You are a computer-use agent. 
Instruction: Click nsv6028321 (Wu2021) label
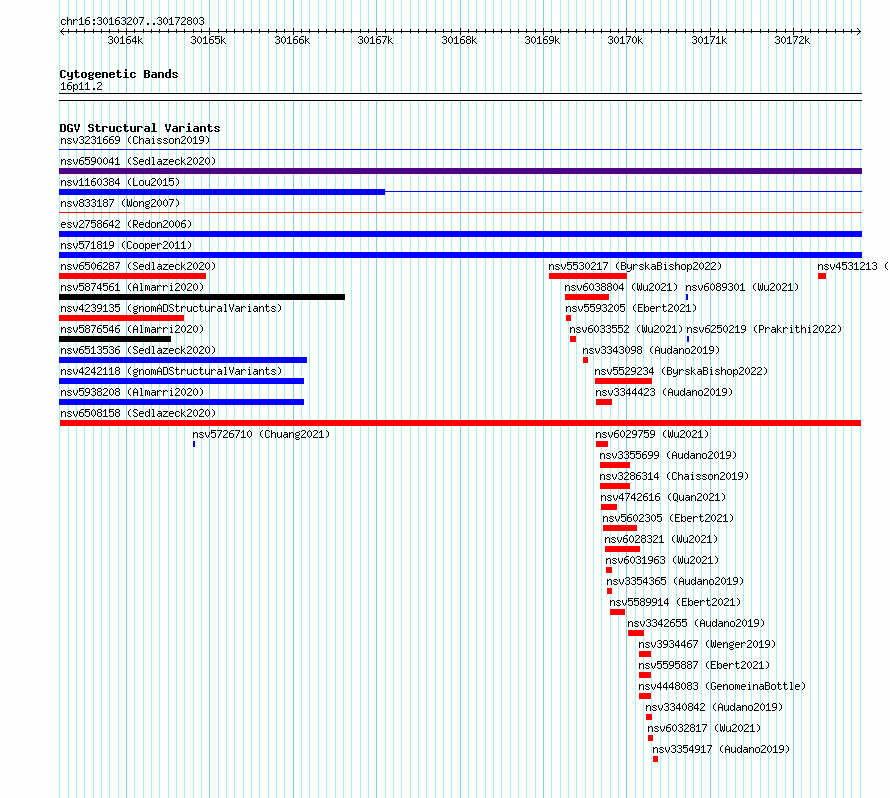coord(661,539)
